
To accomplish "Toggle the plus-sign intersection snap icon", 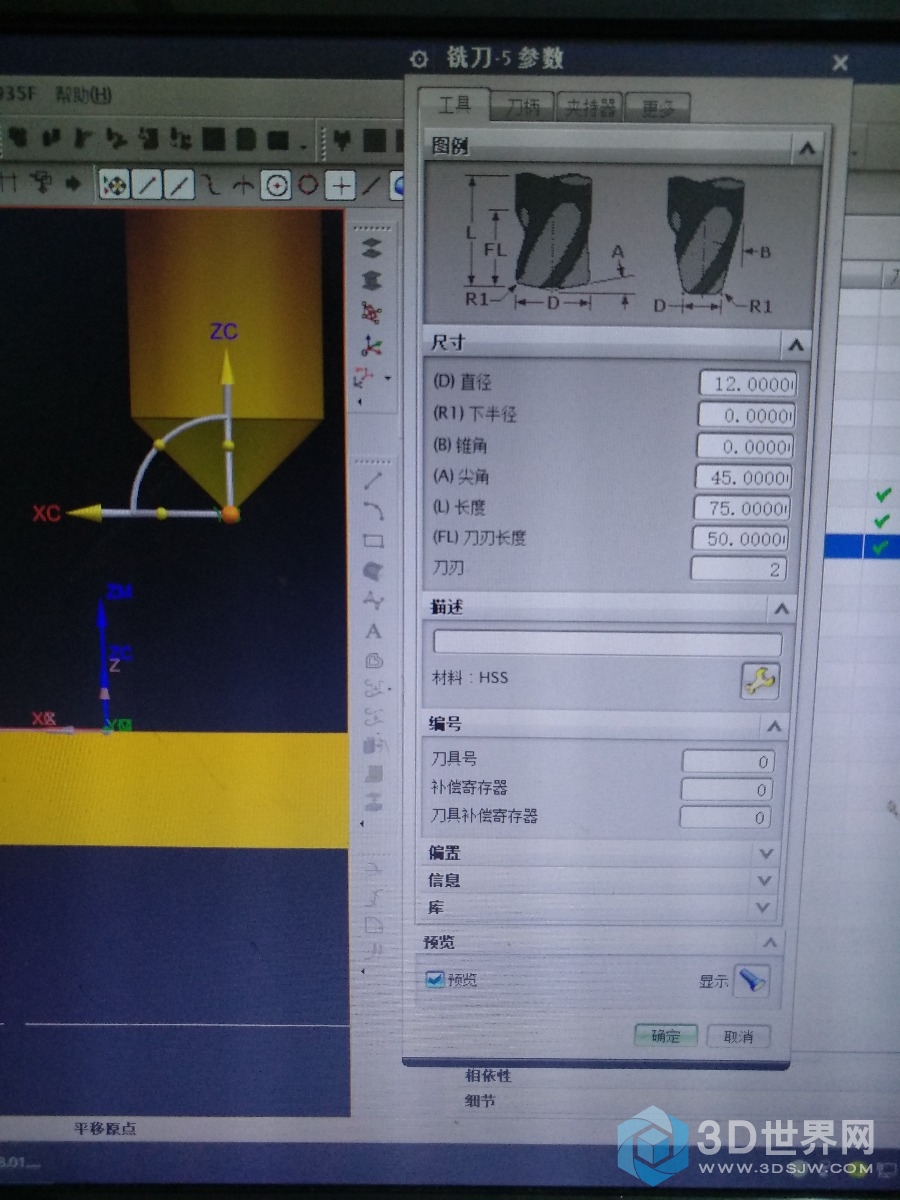I will [x=342, y=185].
